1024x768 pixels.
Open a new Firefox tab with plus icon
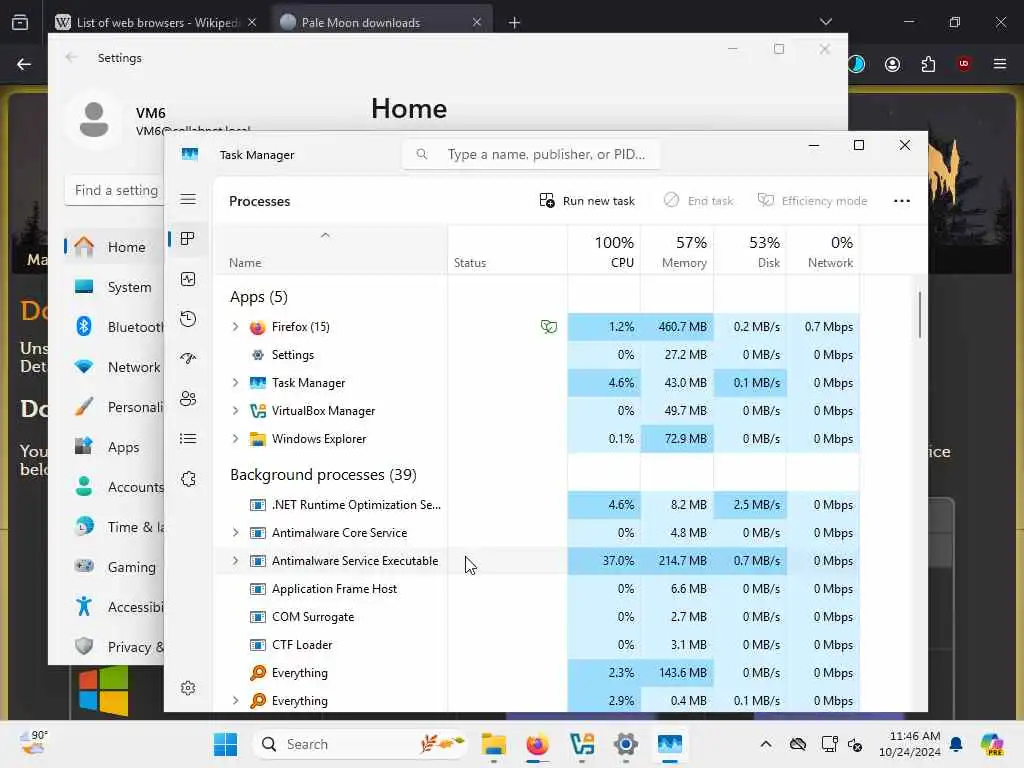pyautogui.click(x=515, y=23)
